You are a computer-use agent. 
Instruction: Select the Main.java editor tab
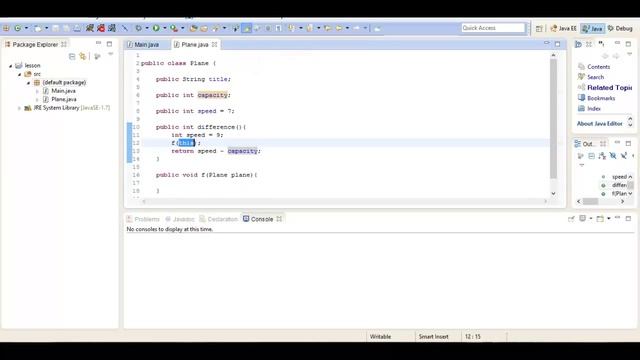[x=143, y=44]
